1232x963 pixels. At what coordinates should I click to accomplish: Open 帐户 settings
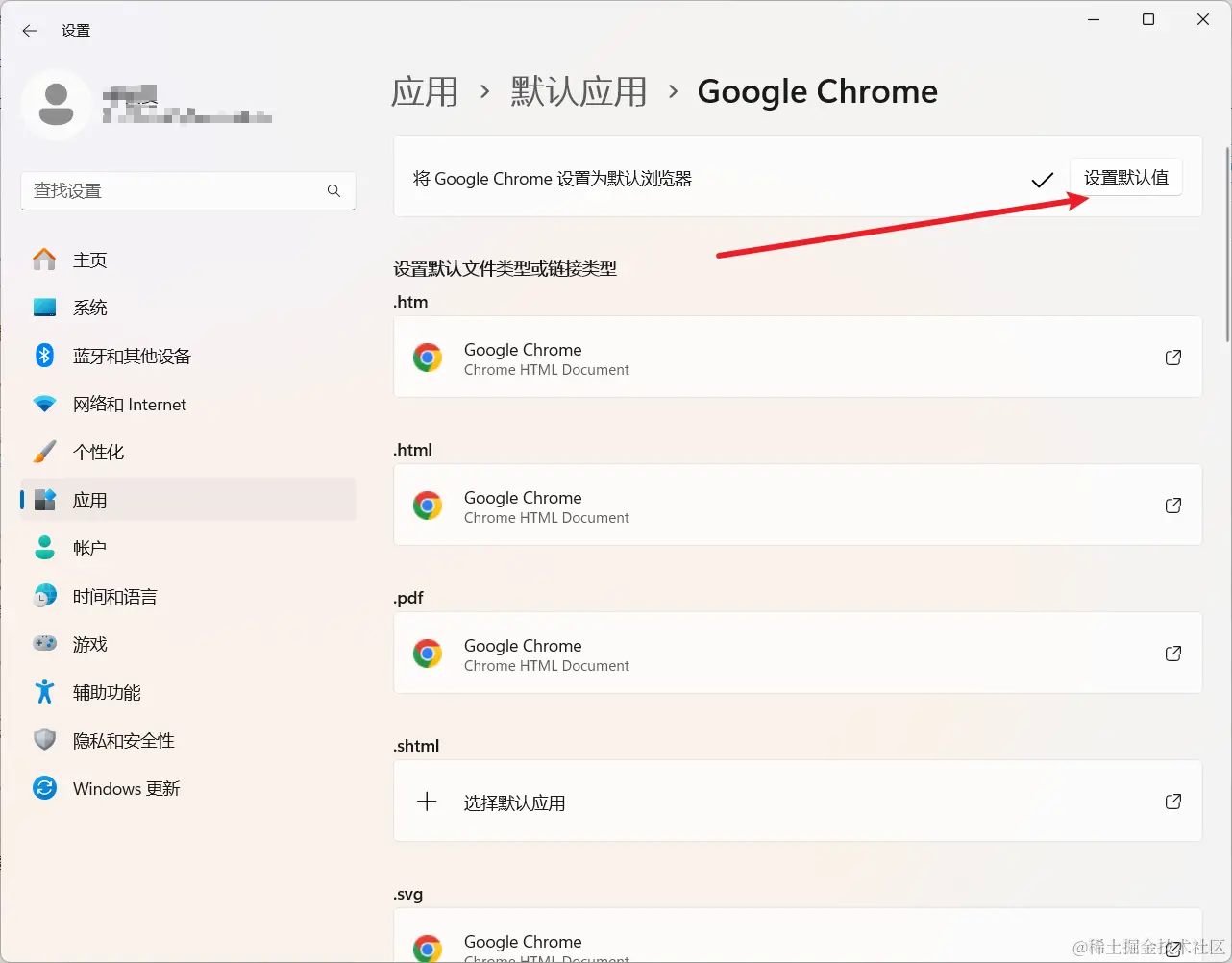[188, 548]
